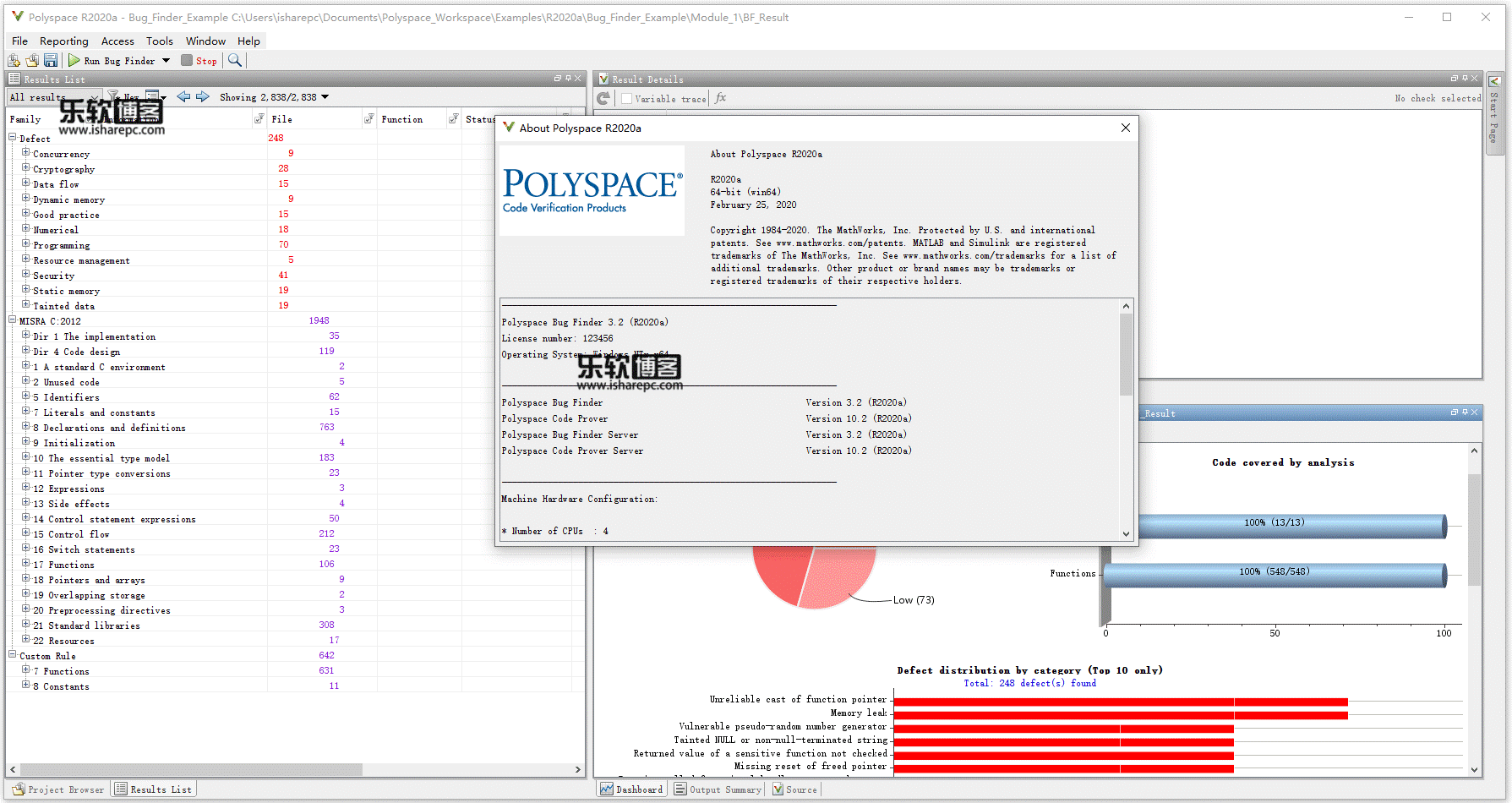1512x803 pixels.
Task: Close the About Polyspace R2020a dialog
Action: [x=1125, y=128]
